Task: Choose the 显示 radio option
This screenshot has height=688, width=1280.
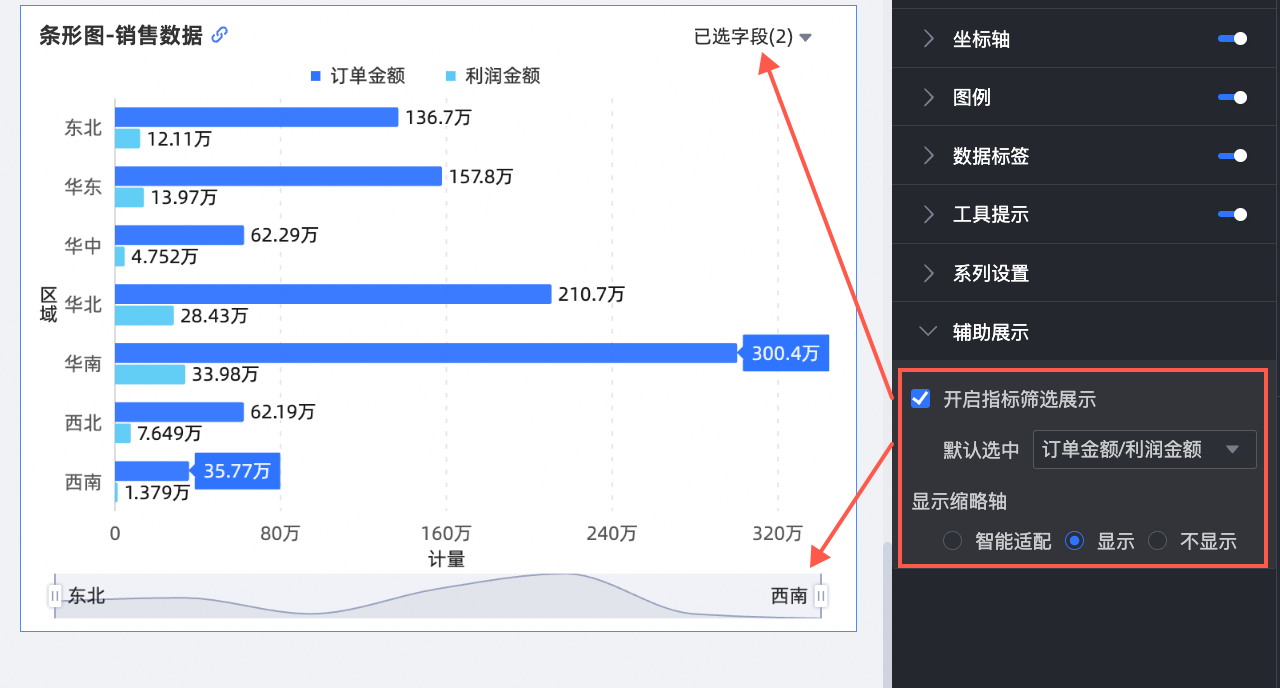Action: 1075,541
